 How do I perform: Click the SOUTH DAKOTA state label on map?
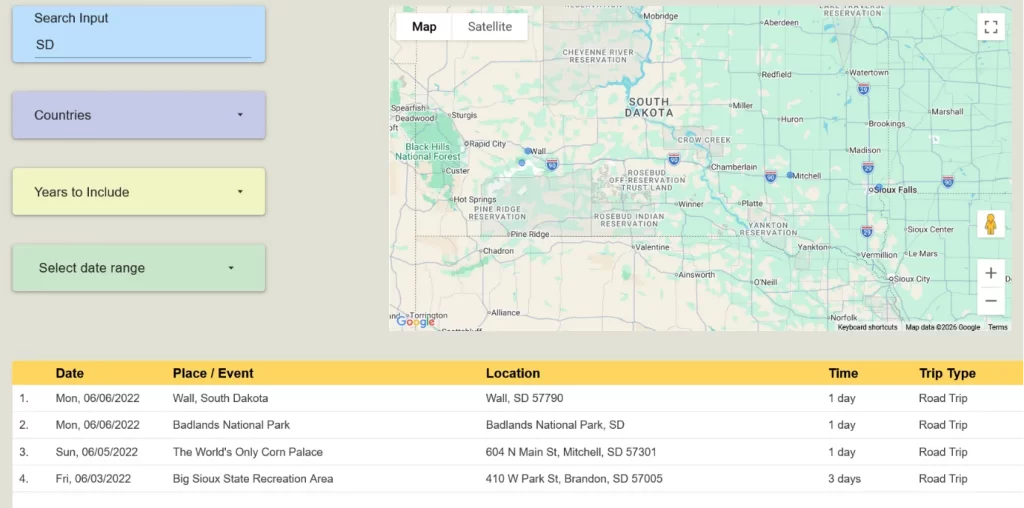pos(648,107)
